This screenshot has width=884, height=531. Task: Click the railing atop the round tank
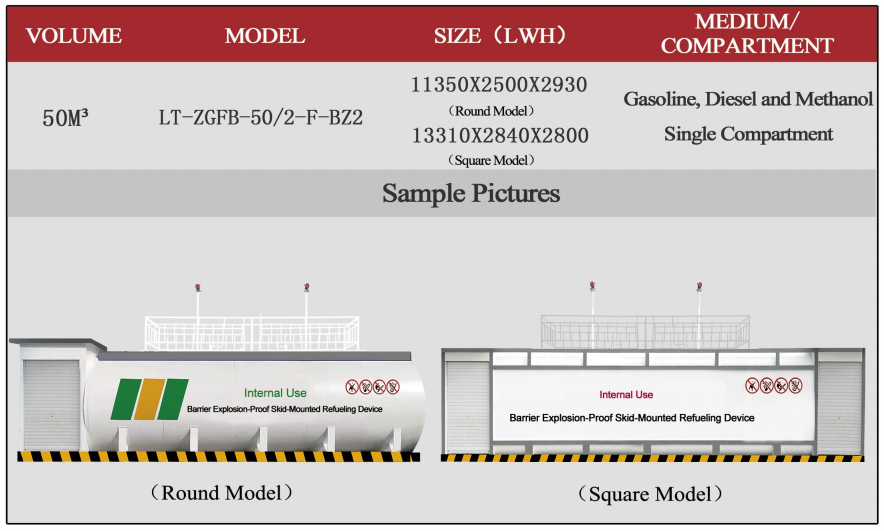[251, 333]
